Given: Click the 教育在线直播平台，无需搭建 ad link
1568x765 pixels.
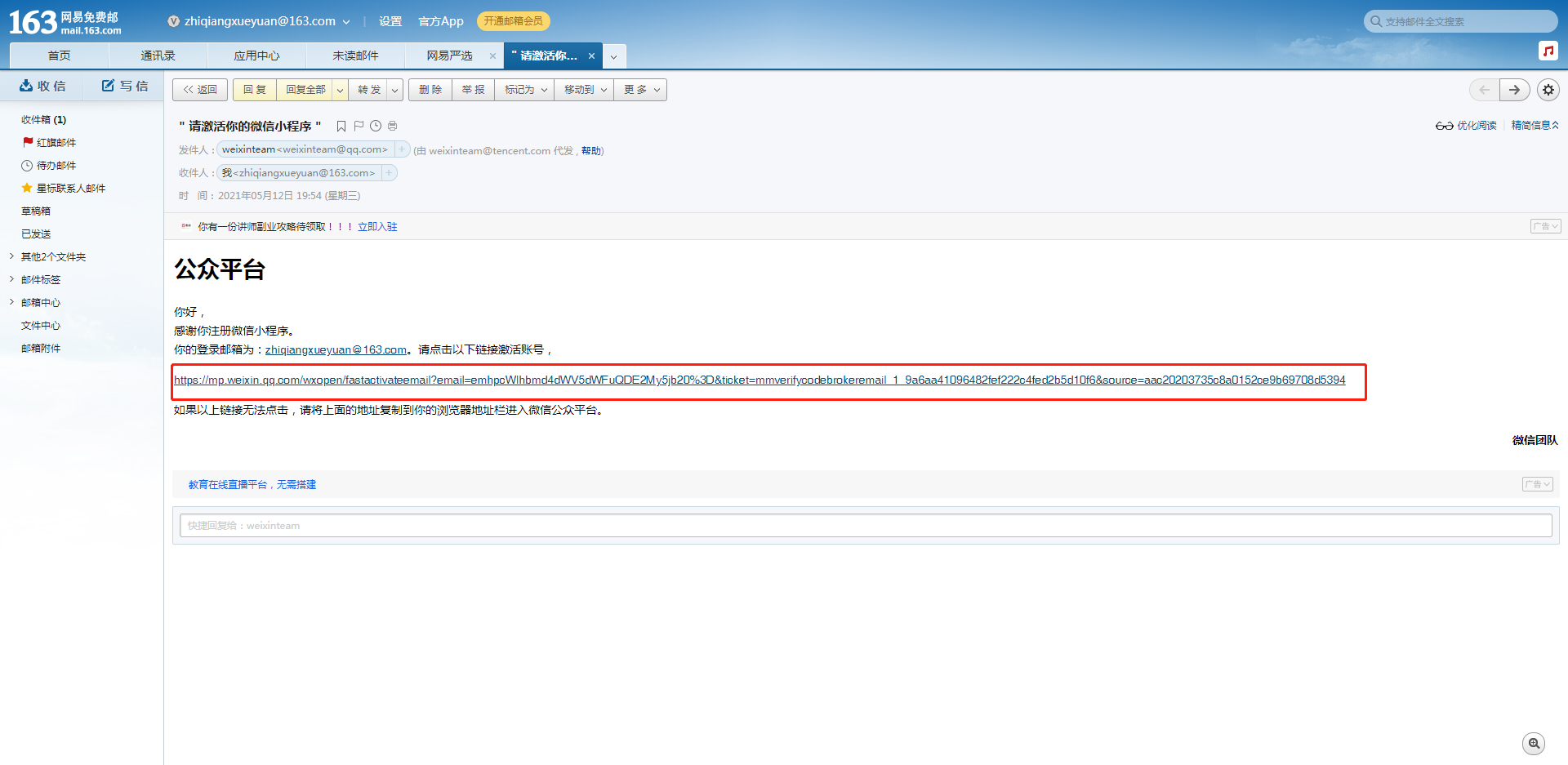Looking at the screenshot, I should point(252,484).
